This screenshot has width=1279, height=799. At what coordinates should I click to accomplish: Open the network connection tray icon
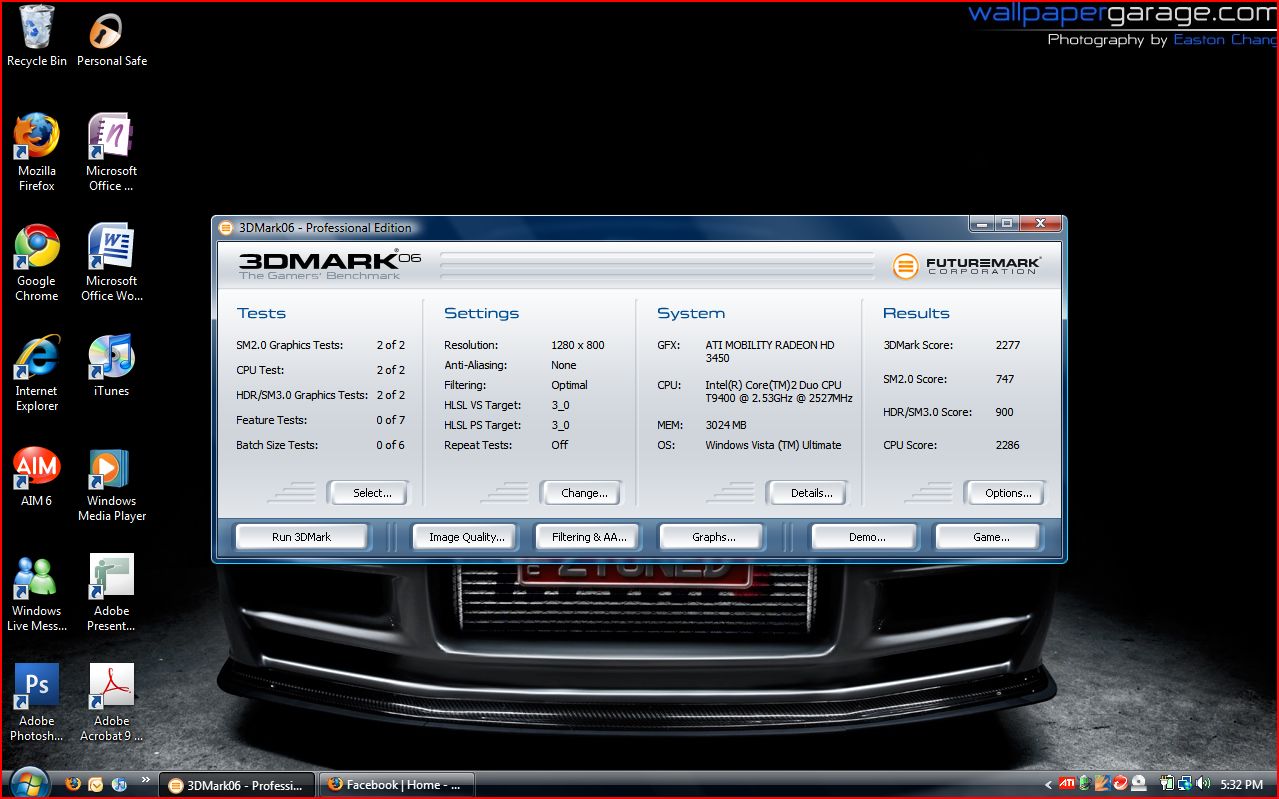point(1184,784)
